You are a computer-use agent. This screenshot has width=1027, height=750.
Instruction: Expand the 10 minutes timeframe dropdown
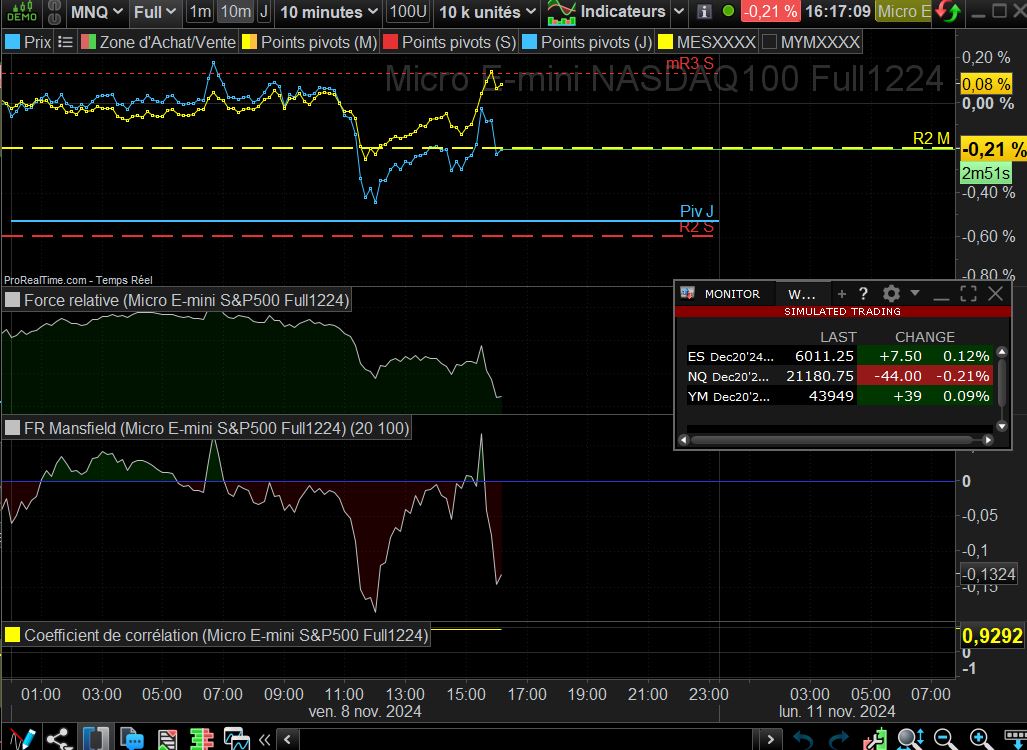click(329, 12)
